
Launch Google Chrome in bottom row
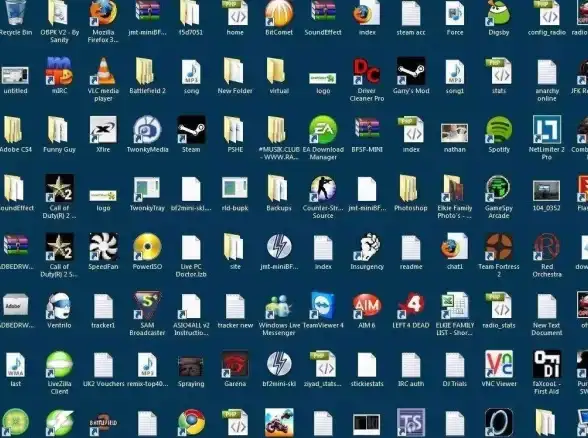[191, 422]
